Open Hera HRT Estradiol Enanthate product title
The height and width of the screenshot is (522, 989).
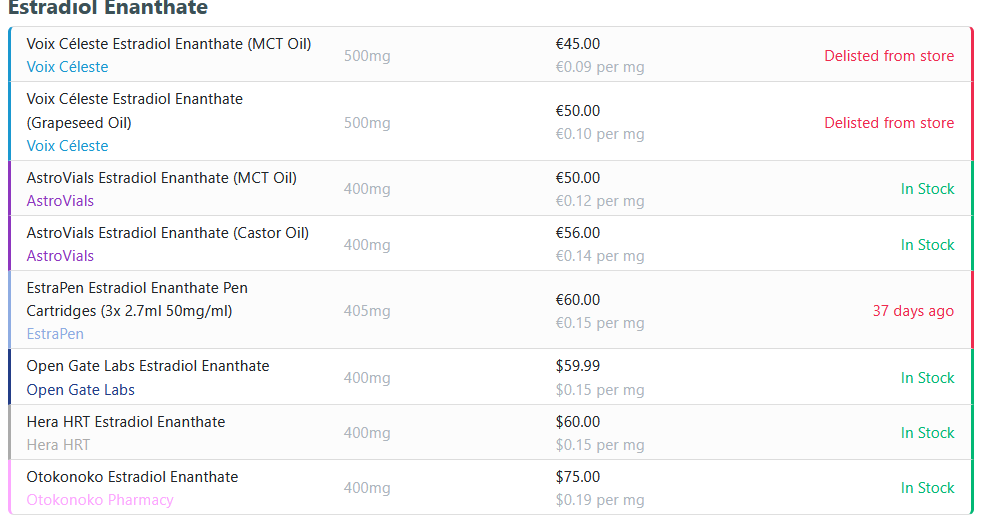click(x=125, y=422)
